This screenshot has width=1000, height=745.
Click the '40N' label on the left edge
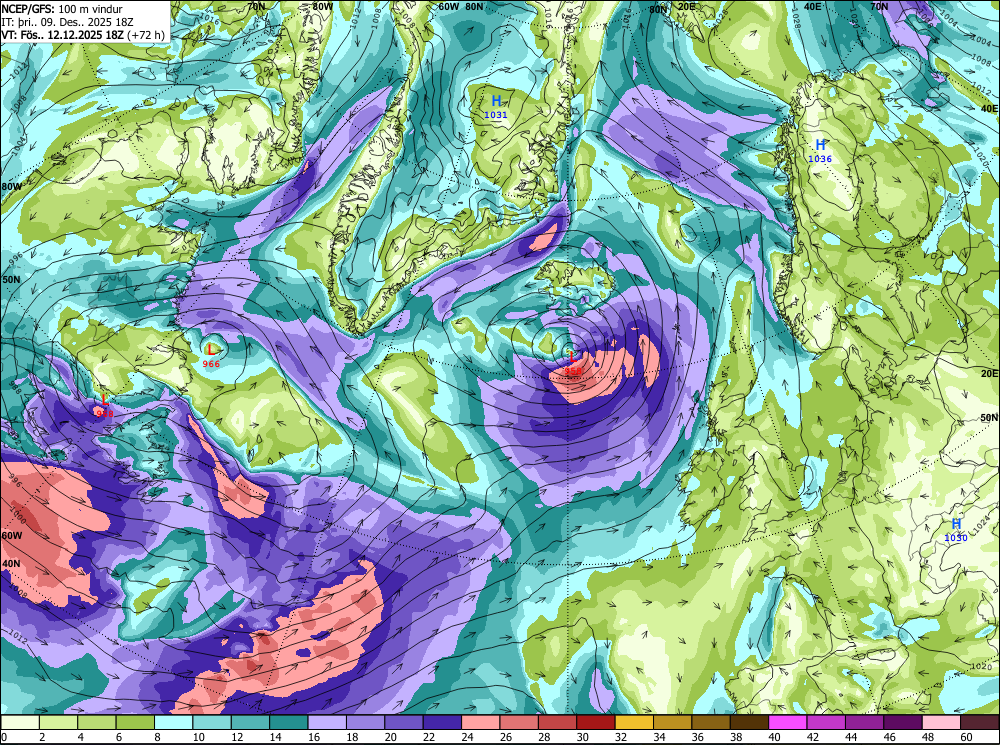11,564
